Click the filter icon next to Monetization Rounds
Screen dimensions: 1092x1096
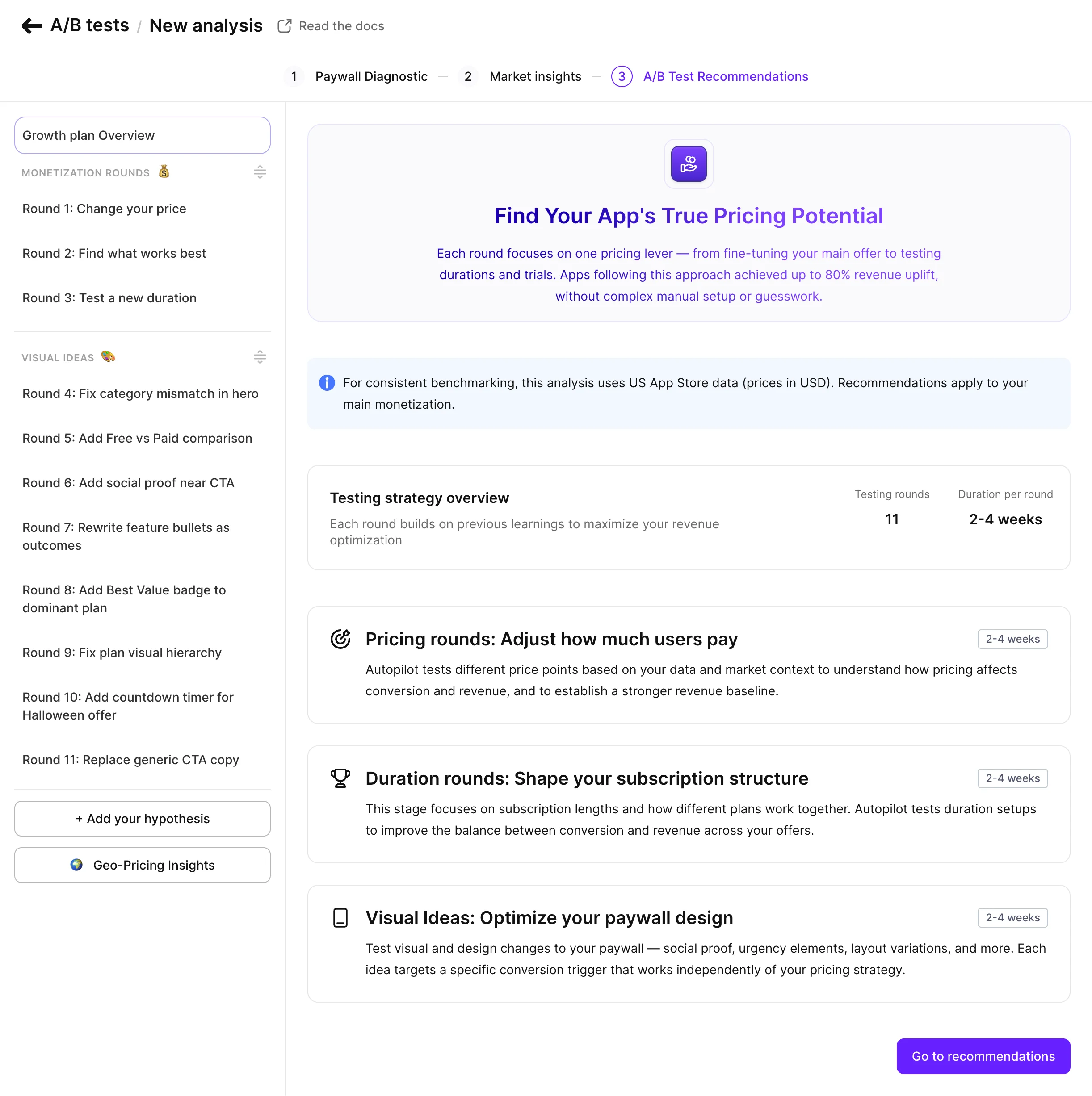(260, 172)
